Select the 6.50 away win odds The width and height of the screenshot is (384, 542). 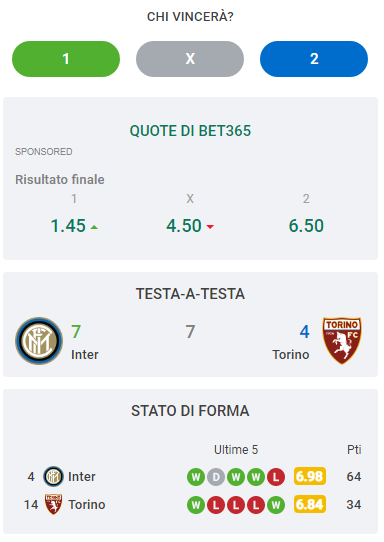(x=306, y=226)
